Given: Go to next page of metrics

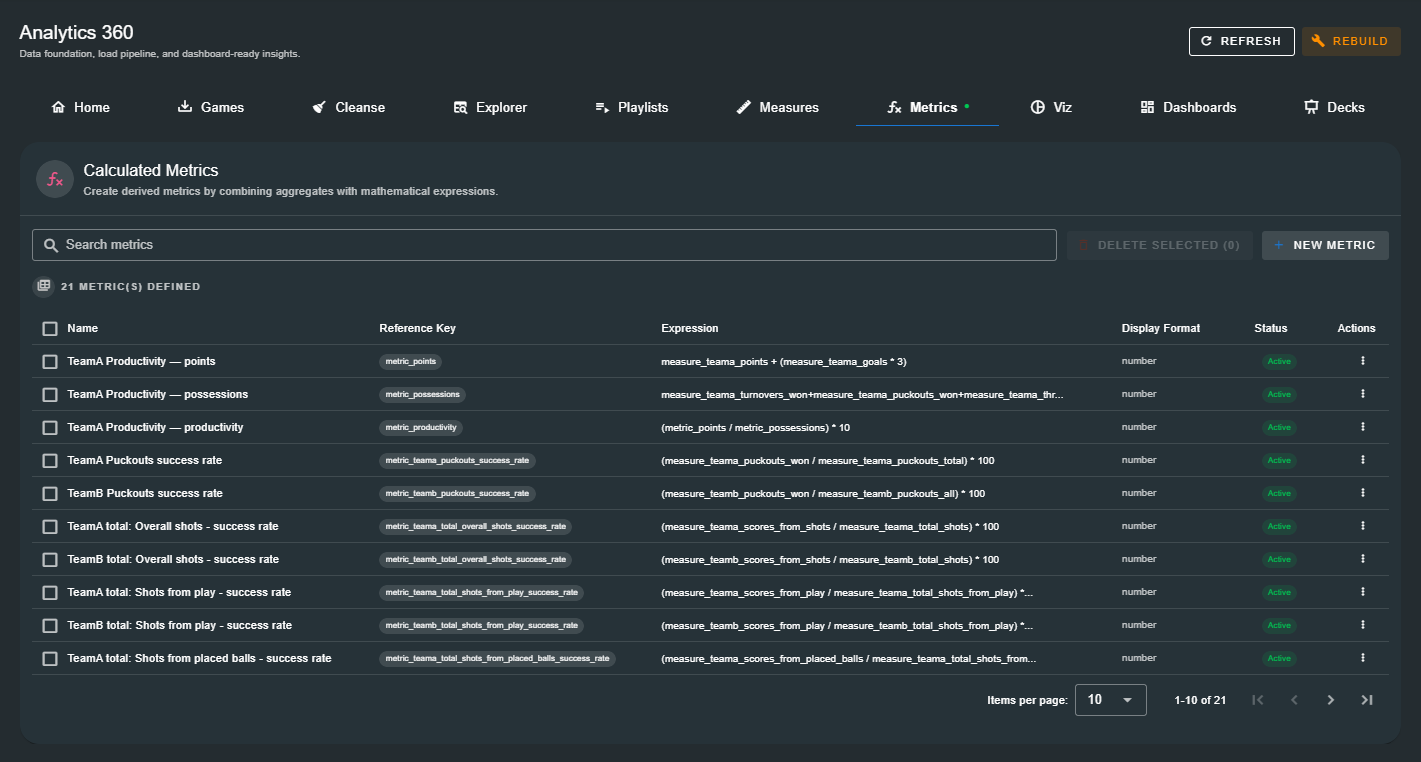Looking at the screenshot, I should 1330,700.
